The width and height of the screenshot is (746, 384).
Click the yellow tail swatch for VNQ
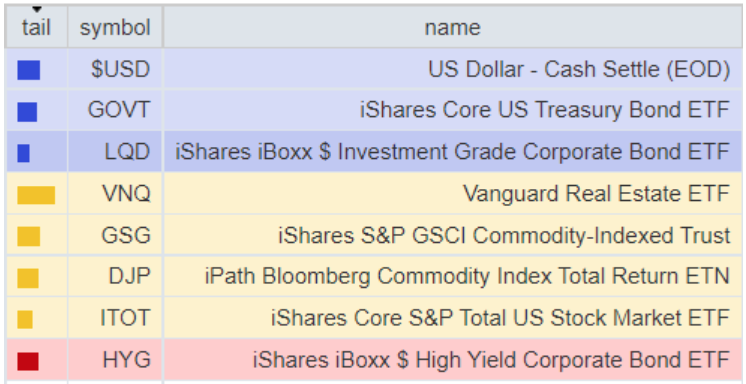[x=36, y=195]
